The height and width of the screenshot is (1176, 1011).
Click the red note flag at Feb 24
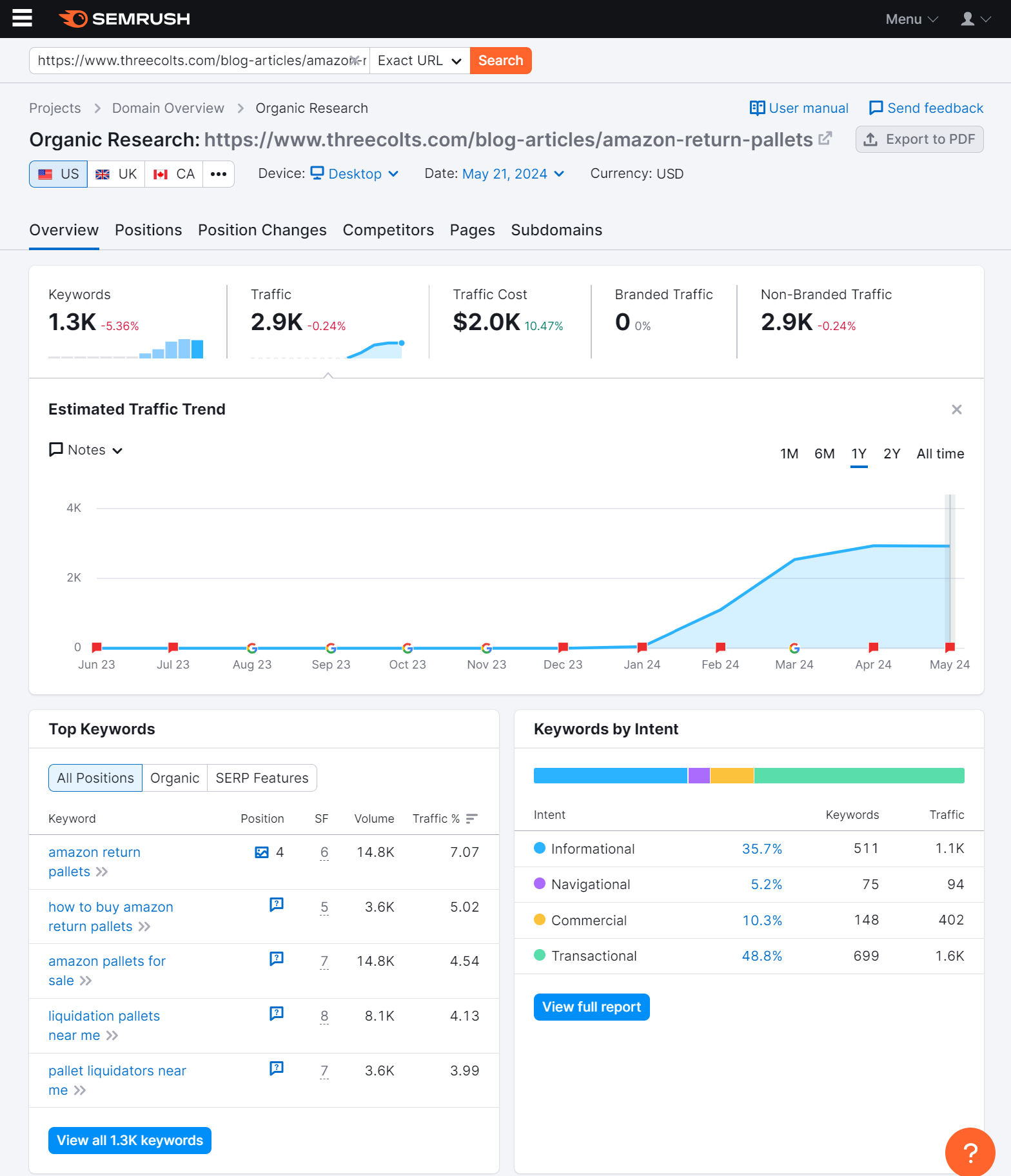pyautogui.click(x=721, y=647)
